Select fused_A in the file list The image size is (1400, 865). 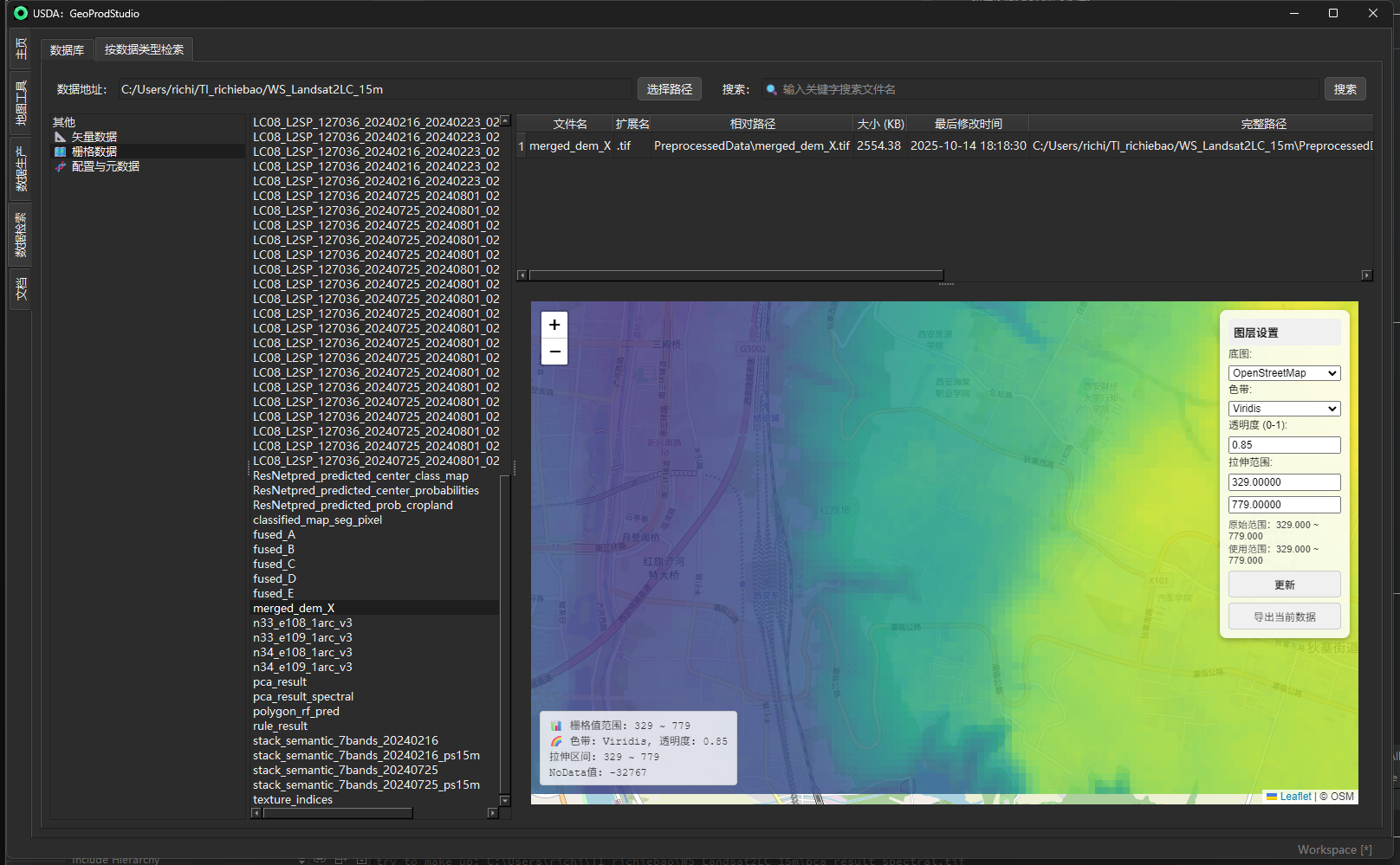click(x=274, y=534)
